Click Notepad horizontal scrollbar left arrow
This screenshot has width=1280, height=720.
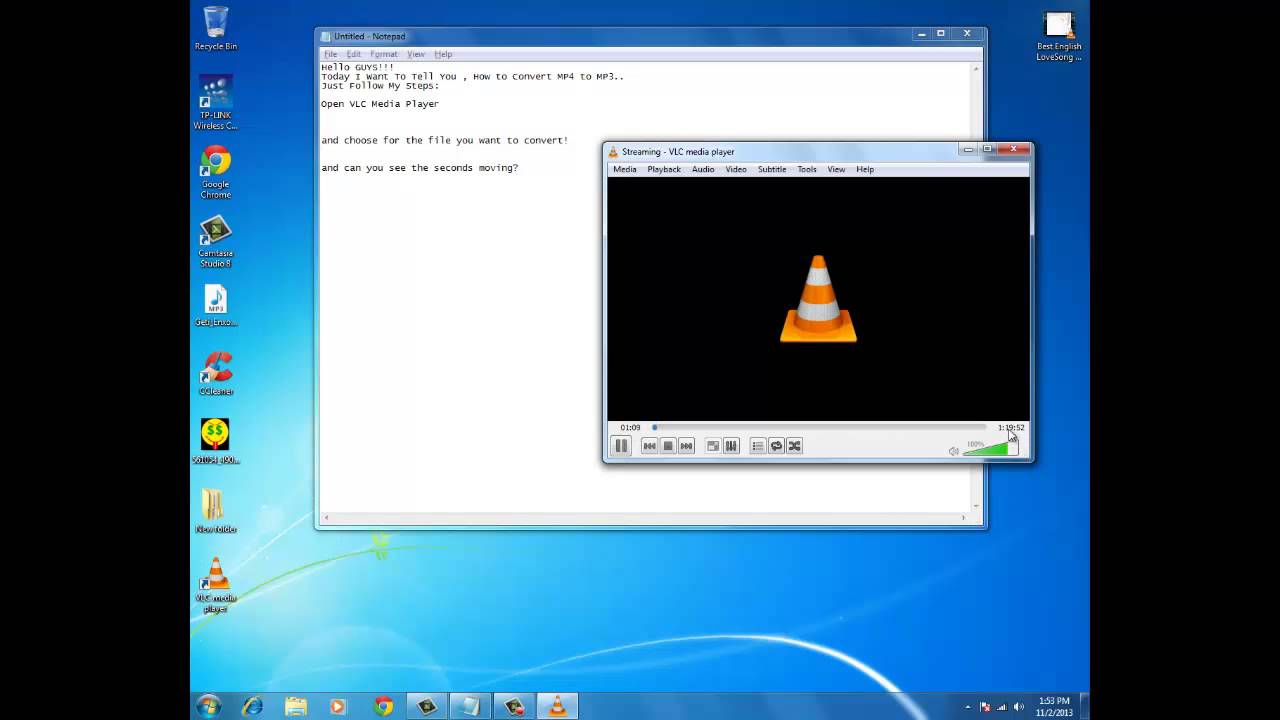pos(326,517)
